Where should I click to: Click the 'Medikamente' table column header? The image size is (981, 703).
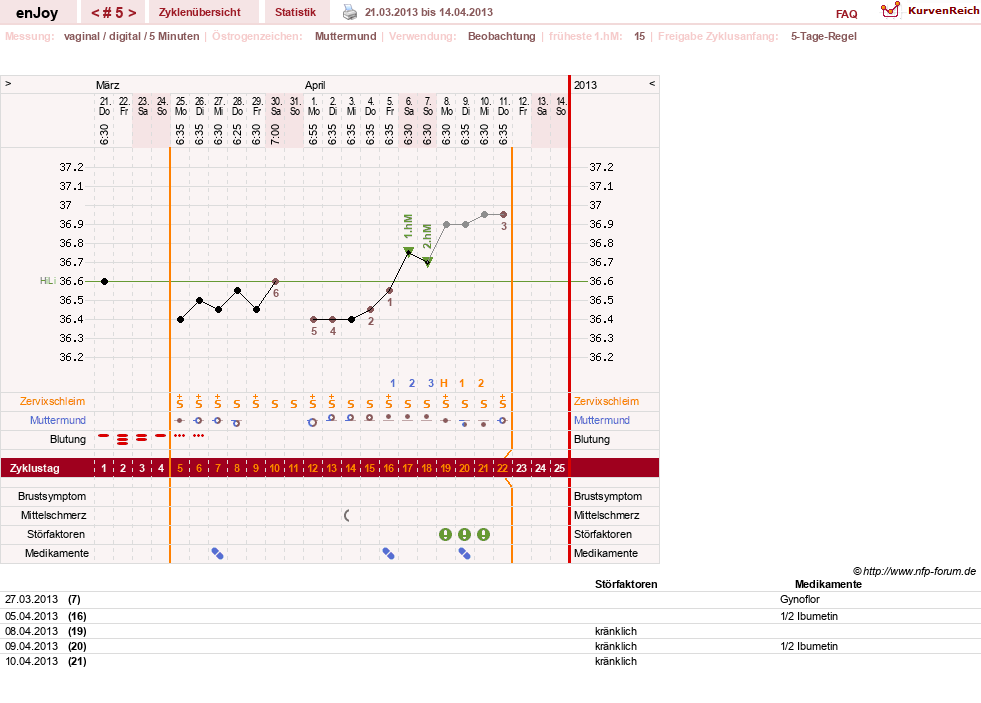click(x=828, y=584)
